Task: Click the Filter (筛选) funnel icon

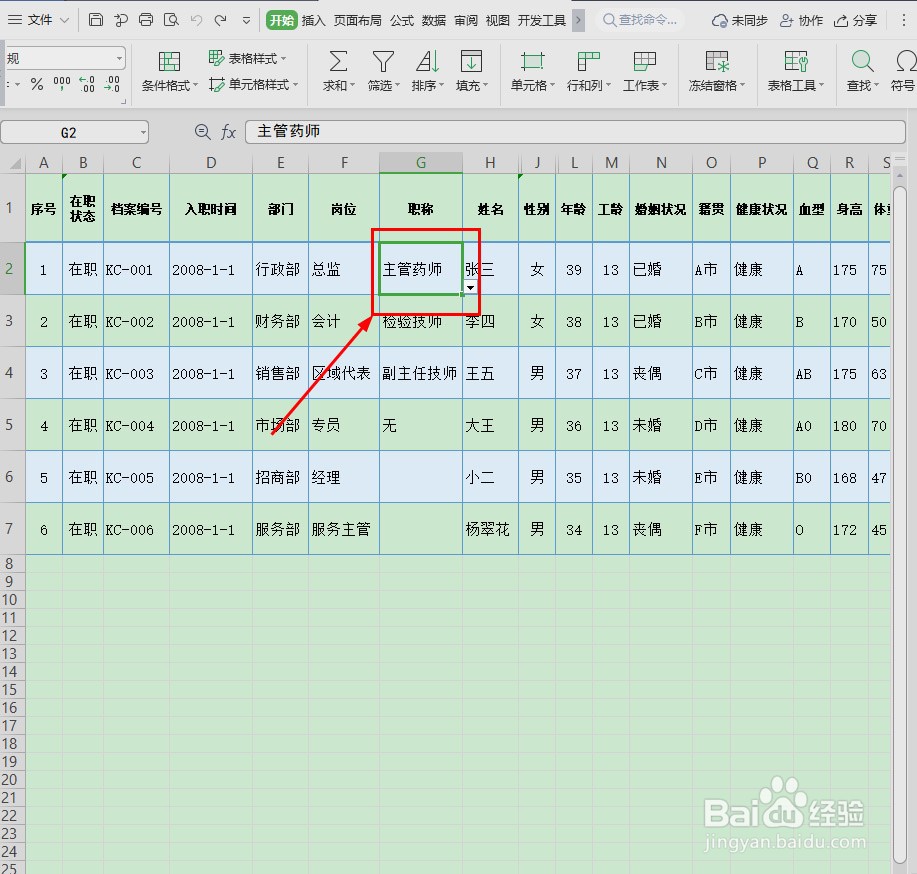Action: click(383, 61)
